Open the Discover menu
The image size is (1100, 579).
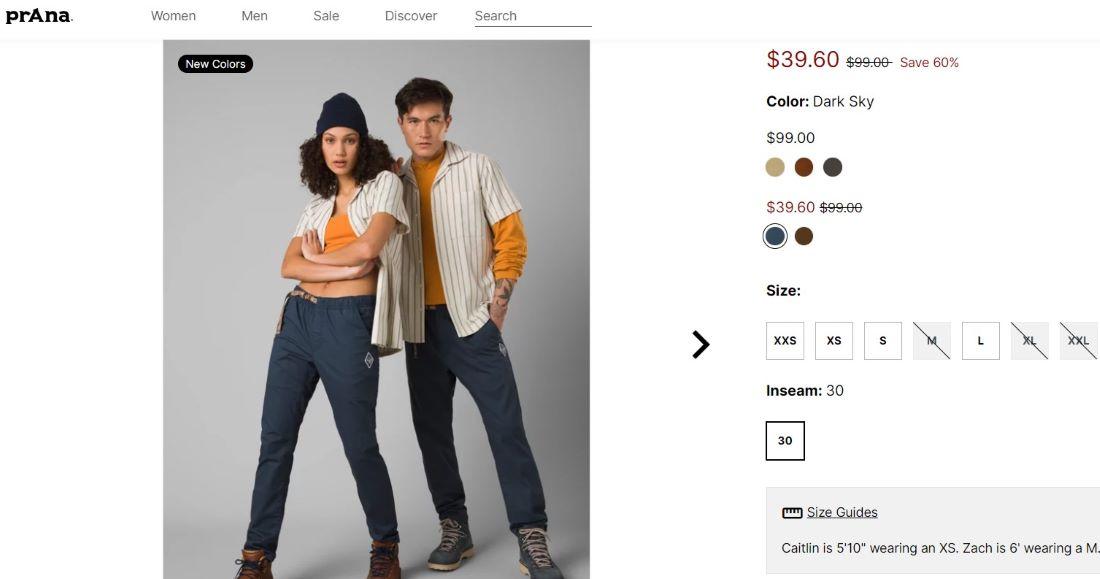coord(411,16)
